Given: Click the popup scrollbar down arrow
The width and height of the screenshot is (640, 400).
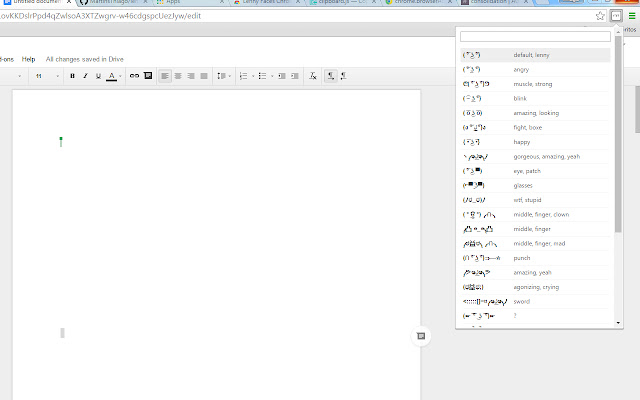Looking at the screenshot, I should pos(618,323).
